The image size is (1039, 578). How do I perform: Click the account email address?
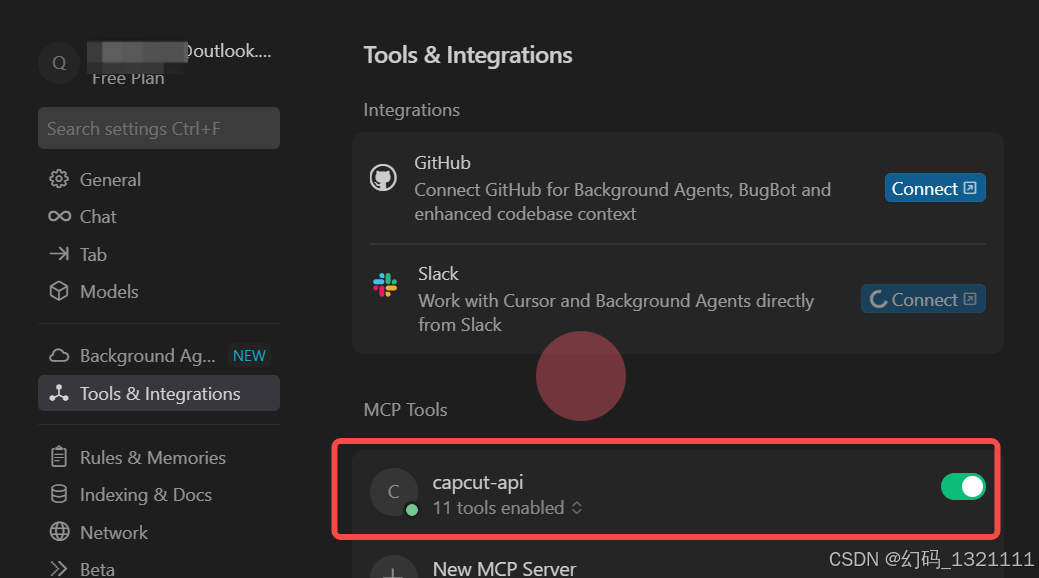pyautogui.click(x=180, y=51)
